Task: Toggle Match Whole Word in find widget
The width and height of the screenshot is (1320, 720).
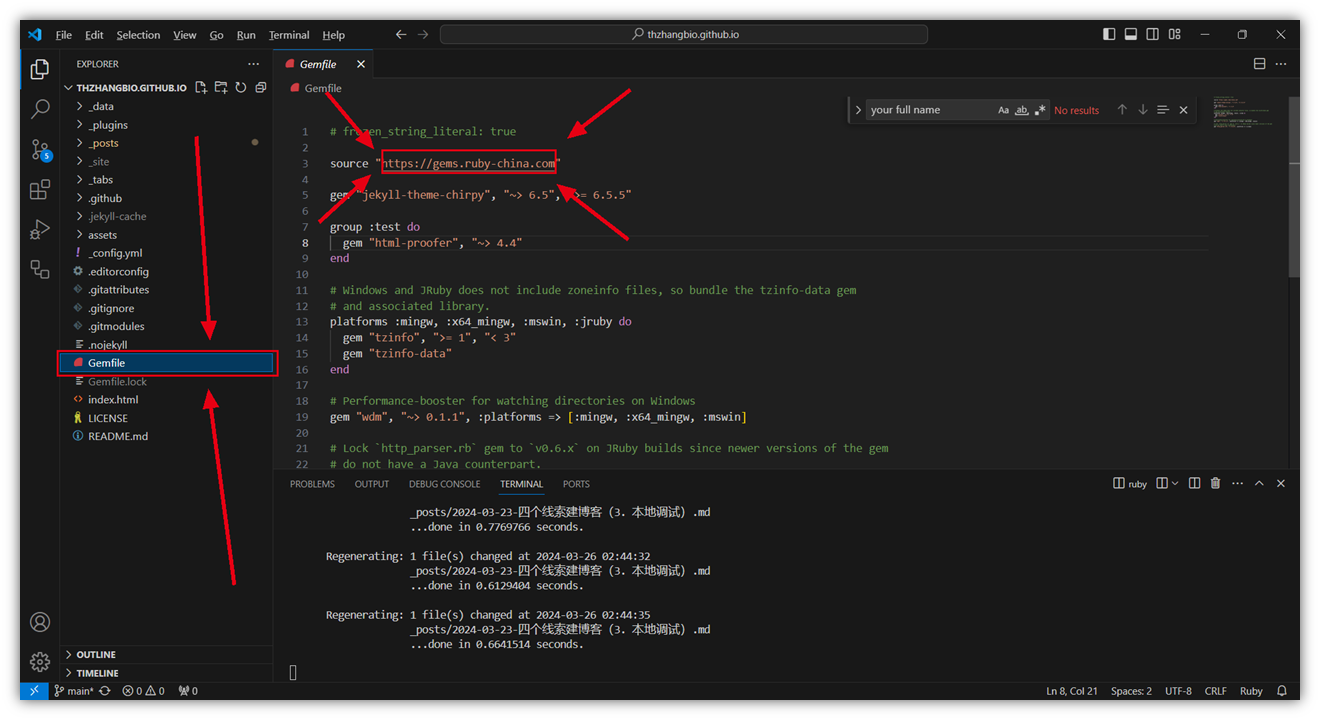Action: 1021,110
